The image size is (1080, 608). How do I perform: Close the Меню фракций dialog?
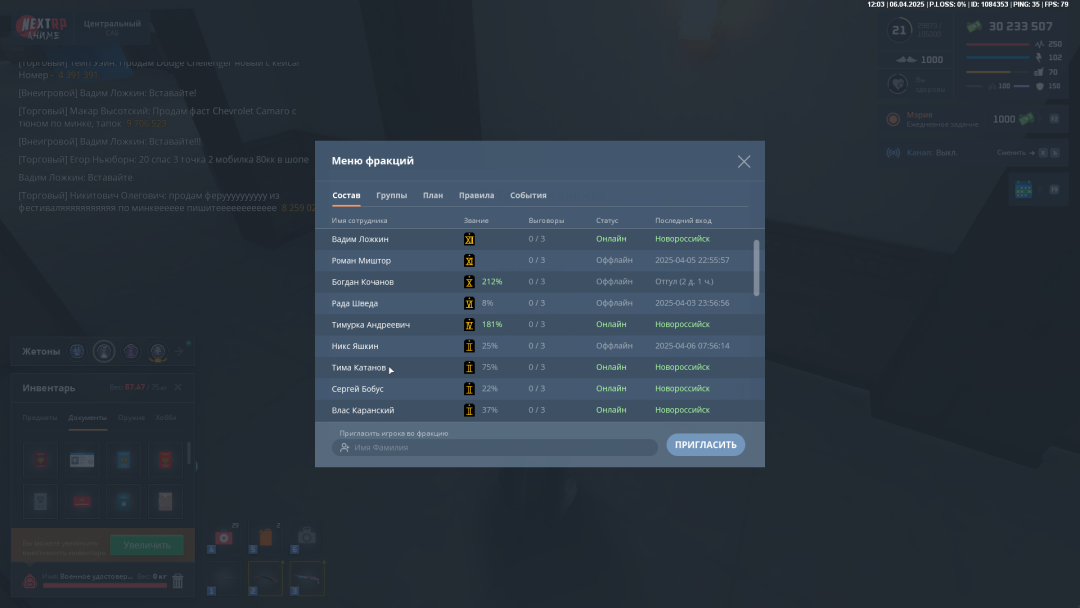[x=744, y=161]
